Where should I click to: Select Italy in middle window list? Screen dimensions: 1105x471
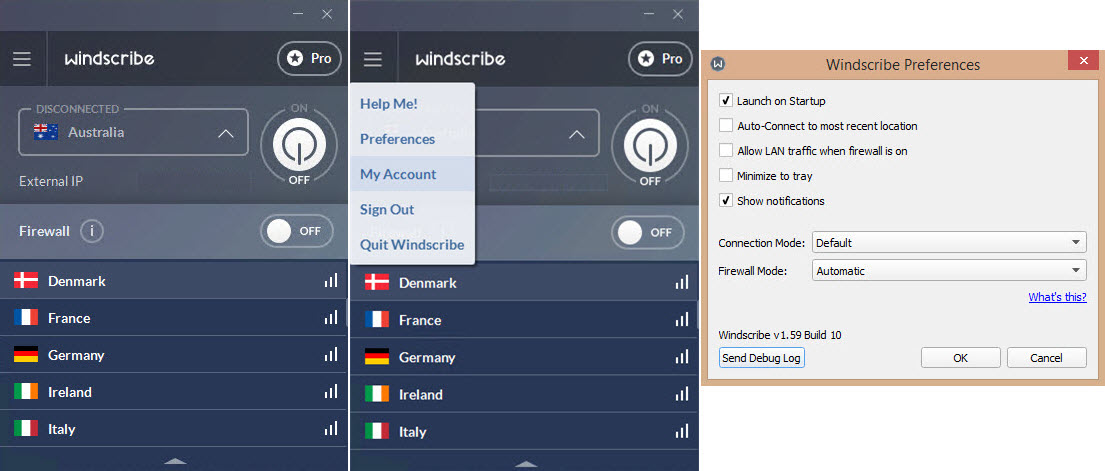pos(524,432)
